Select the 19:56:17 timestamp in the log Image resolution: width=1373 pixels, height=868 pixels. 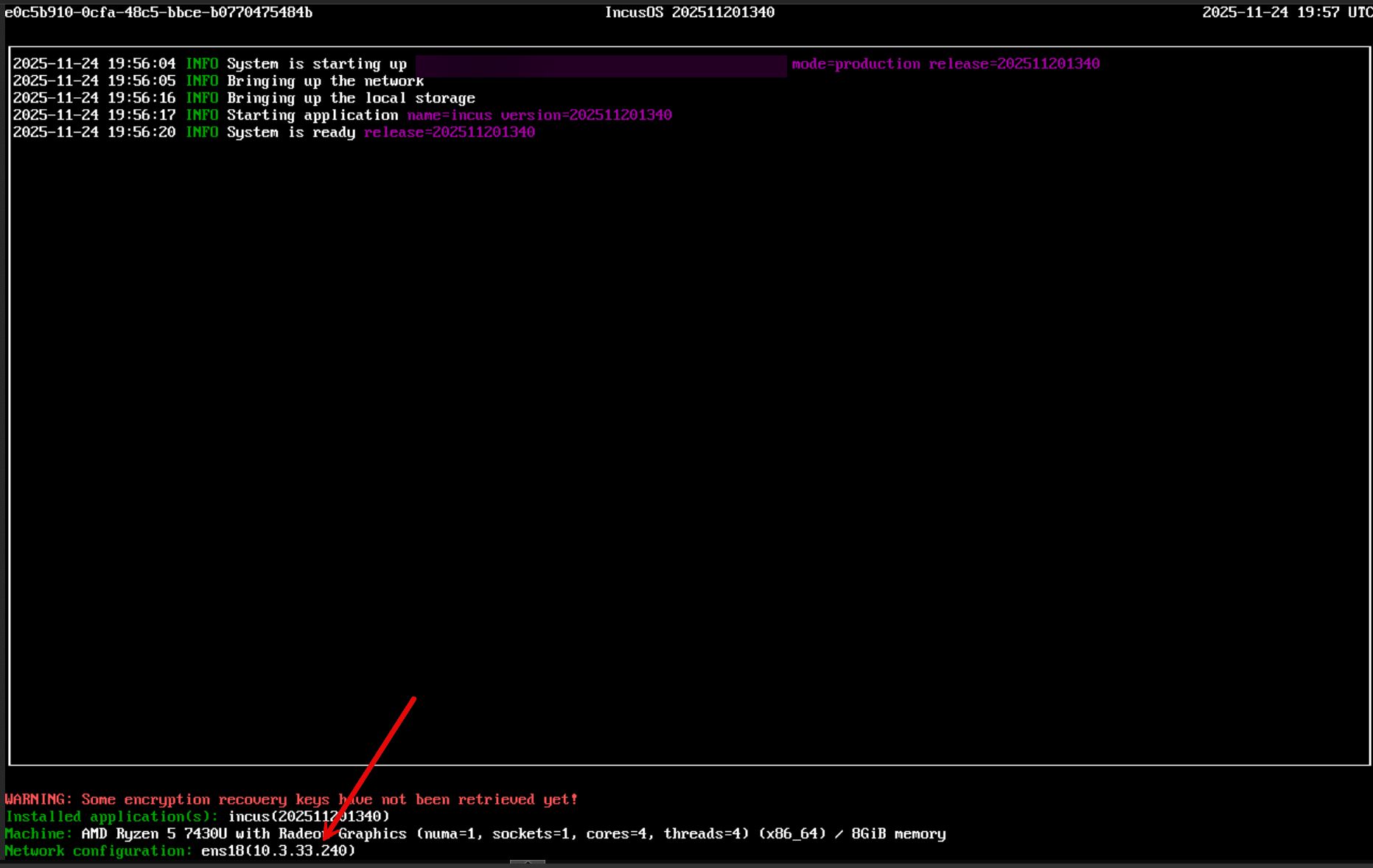click(x=142, y=115)
